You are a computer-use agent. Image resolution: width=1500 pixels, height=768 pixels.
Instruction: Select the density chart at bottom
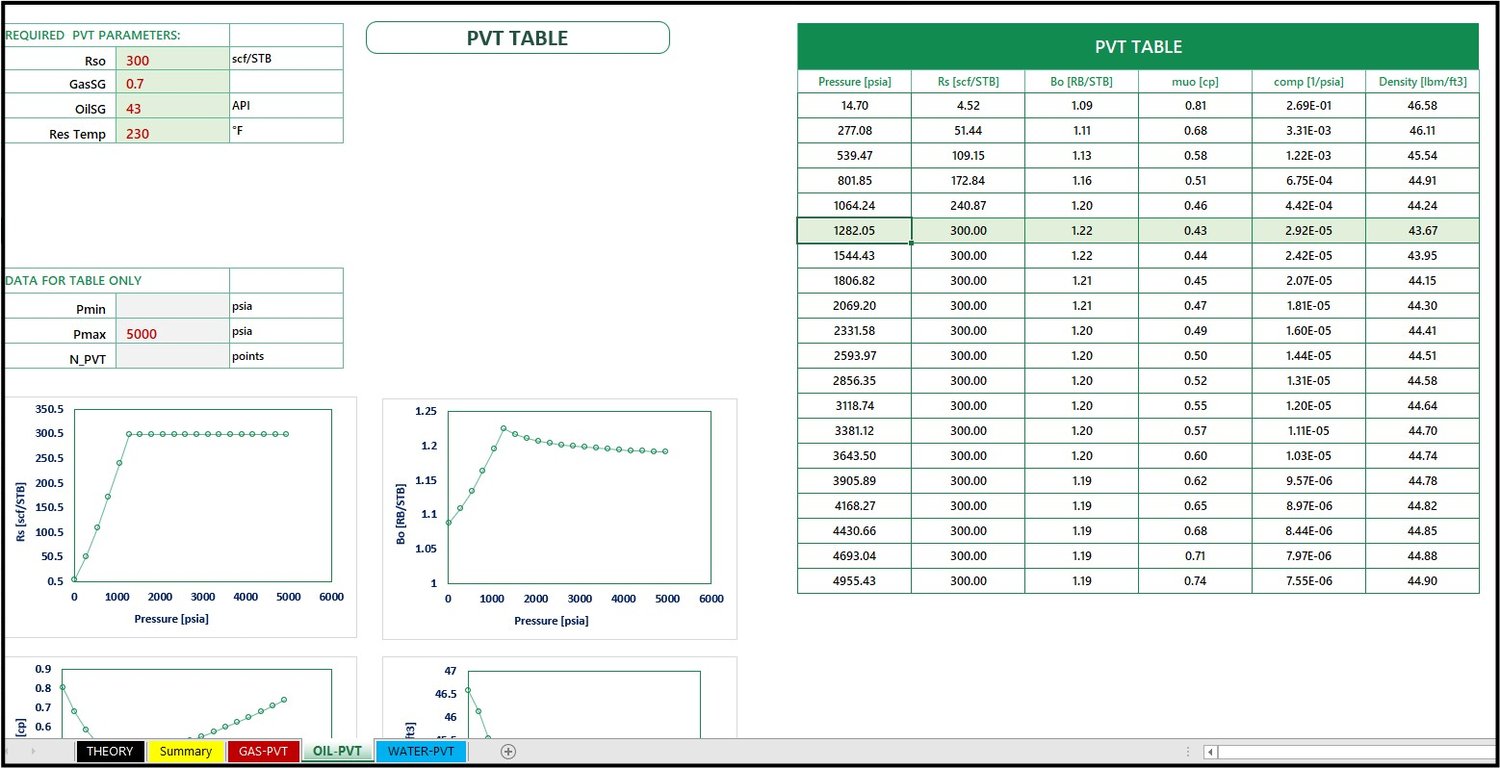coord(560,698)
